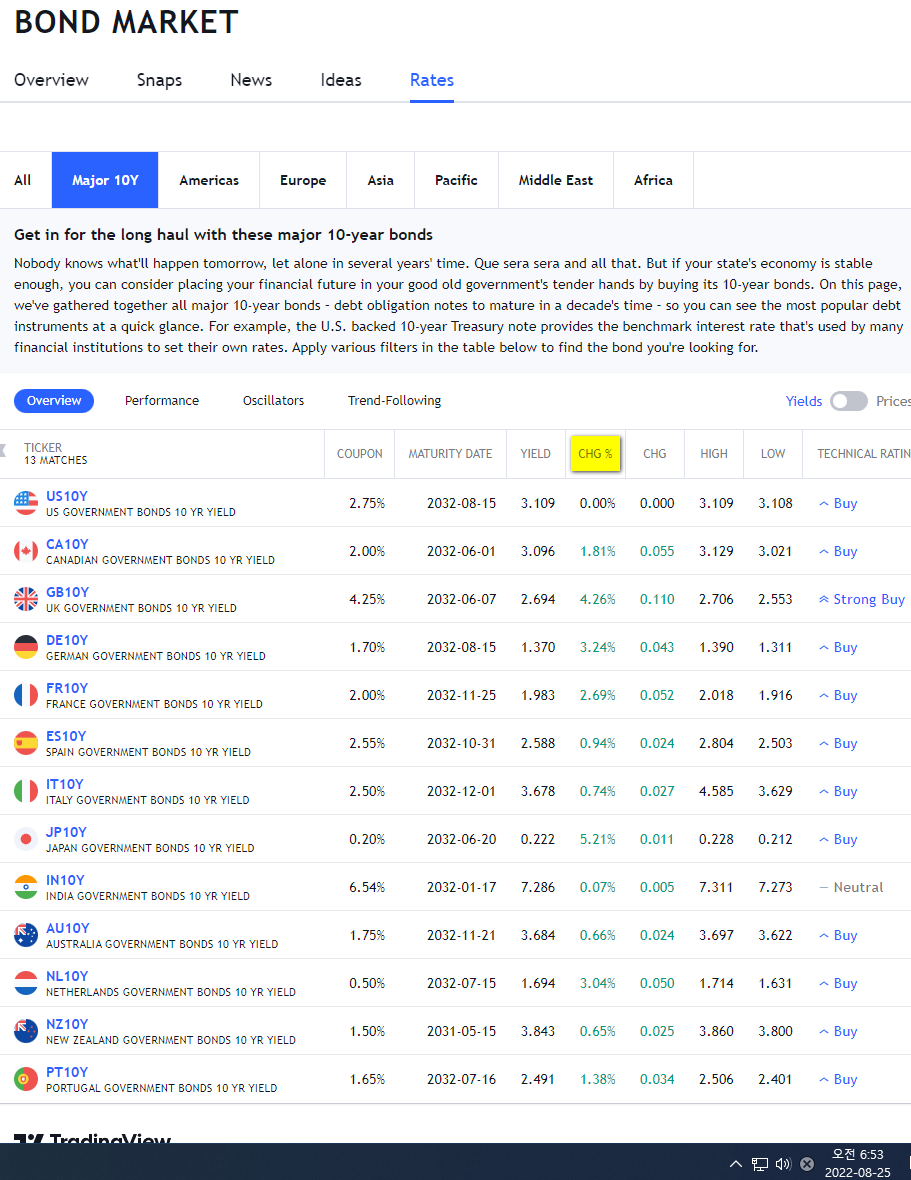Sort by the CHG % column header

point(595,454)
